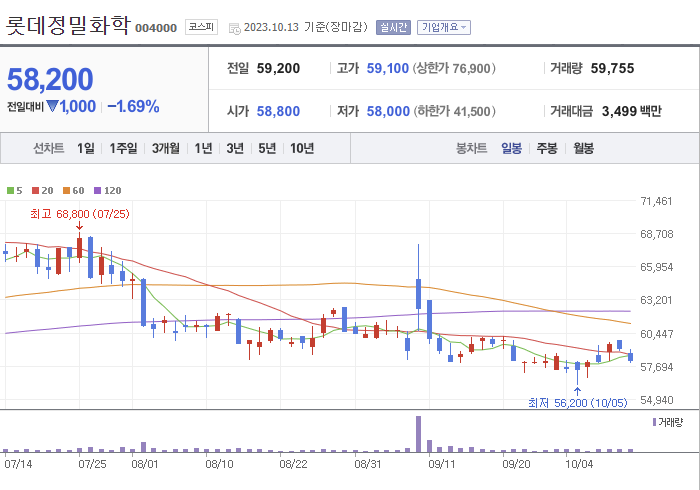Click the calendar icon before the date

tap(234, 29)
